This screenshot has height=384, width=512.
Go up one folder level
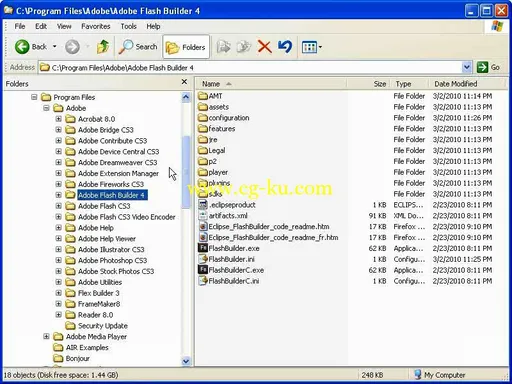[x=103, y=47]
